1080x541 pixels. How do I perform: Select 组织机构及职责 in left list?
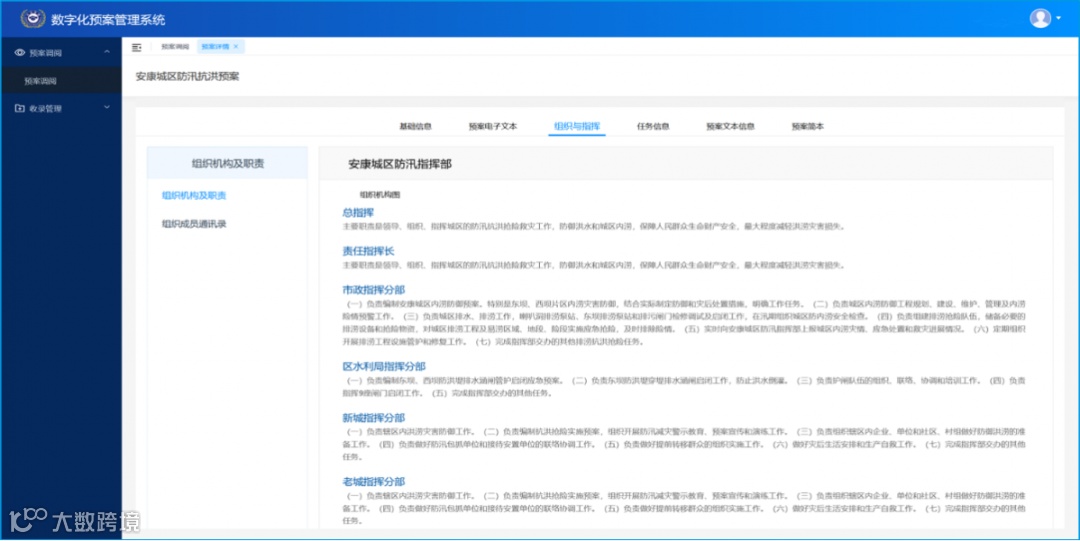point(194,196)
